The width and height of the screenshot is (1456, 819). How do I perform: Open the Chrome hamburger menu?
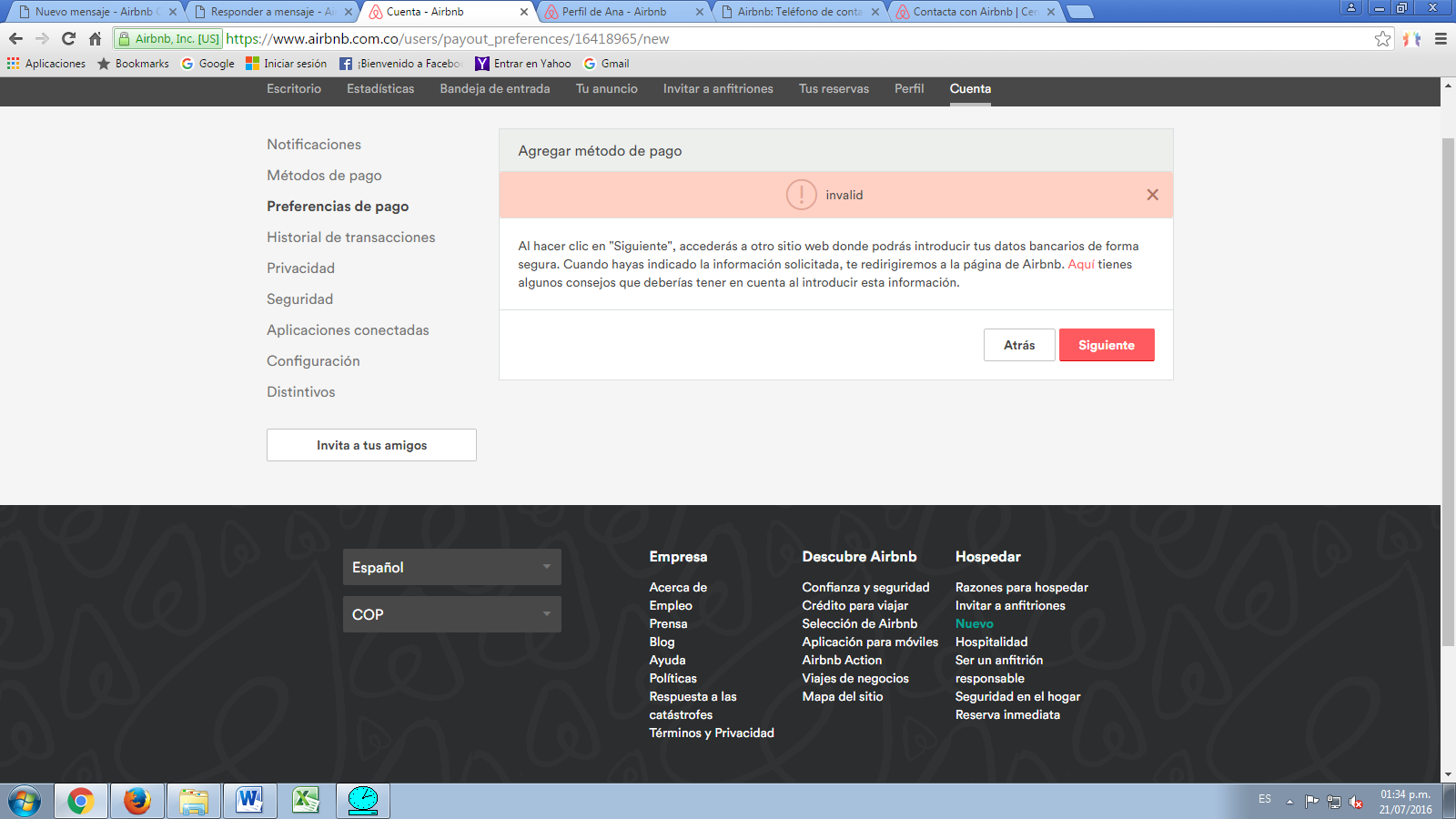click(1441, 38)
